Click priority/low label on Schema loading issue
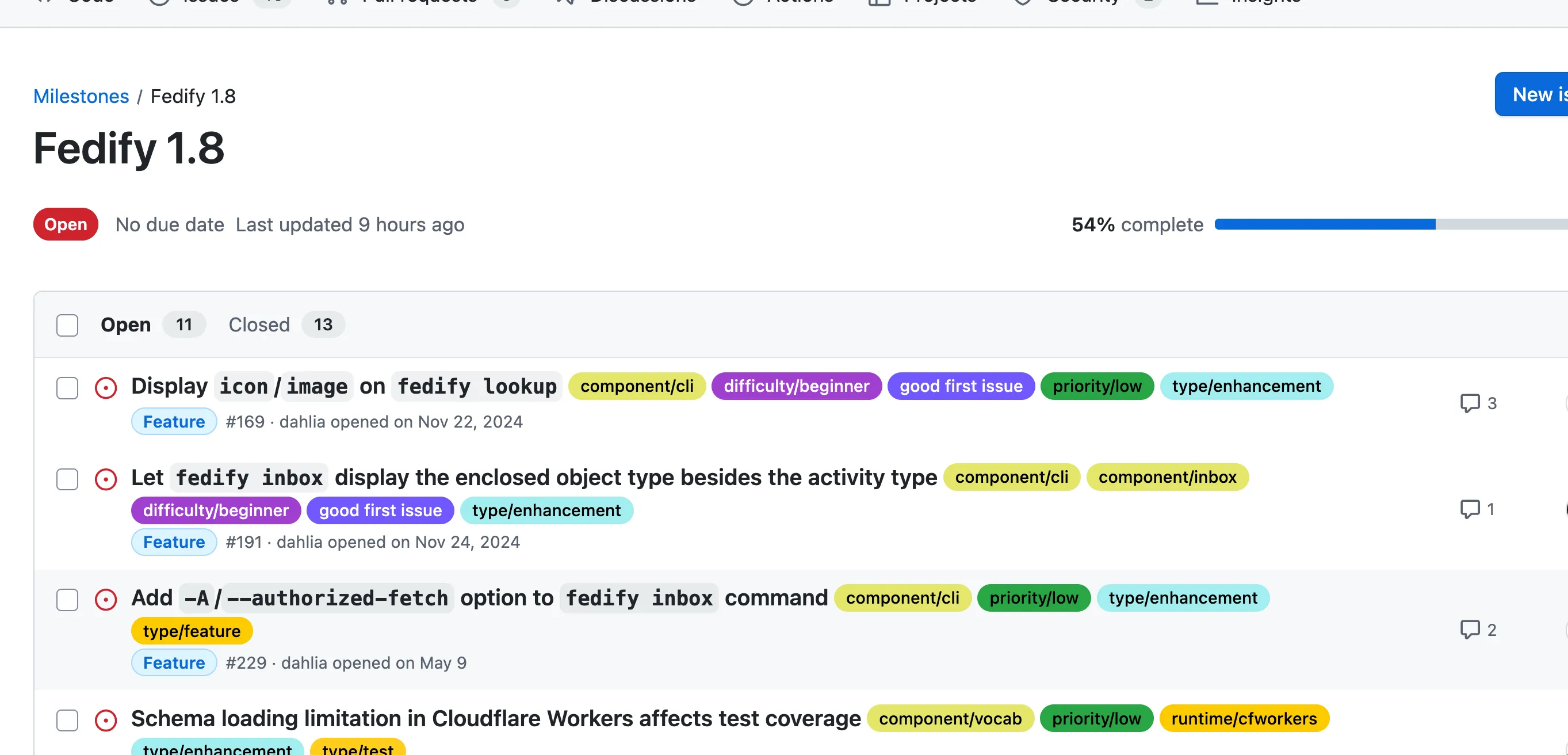Image resolution: width=1568 pixels, height=755 pixels. (x=1096, y=719)
